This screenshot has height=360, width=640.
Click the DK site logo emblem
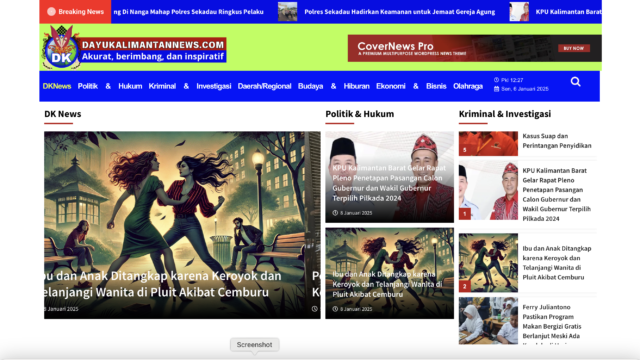[61, 48]
